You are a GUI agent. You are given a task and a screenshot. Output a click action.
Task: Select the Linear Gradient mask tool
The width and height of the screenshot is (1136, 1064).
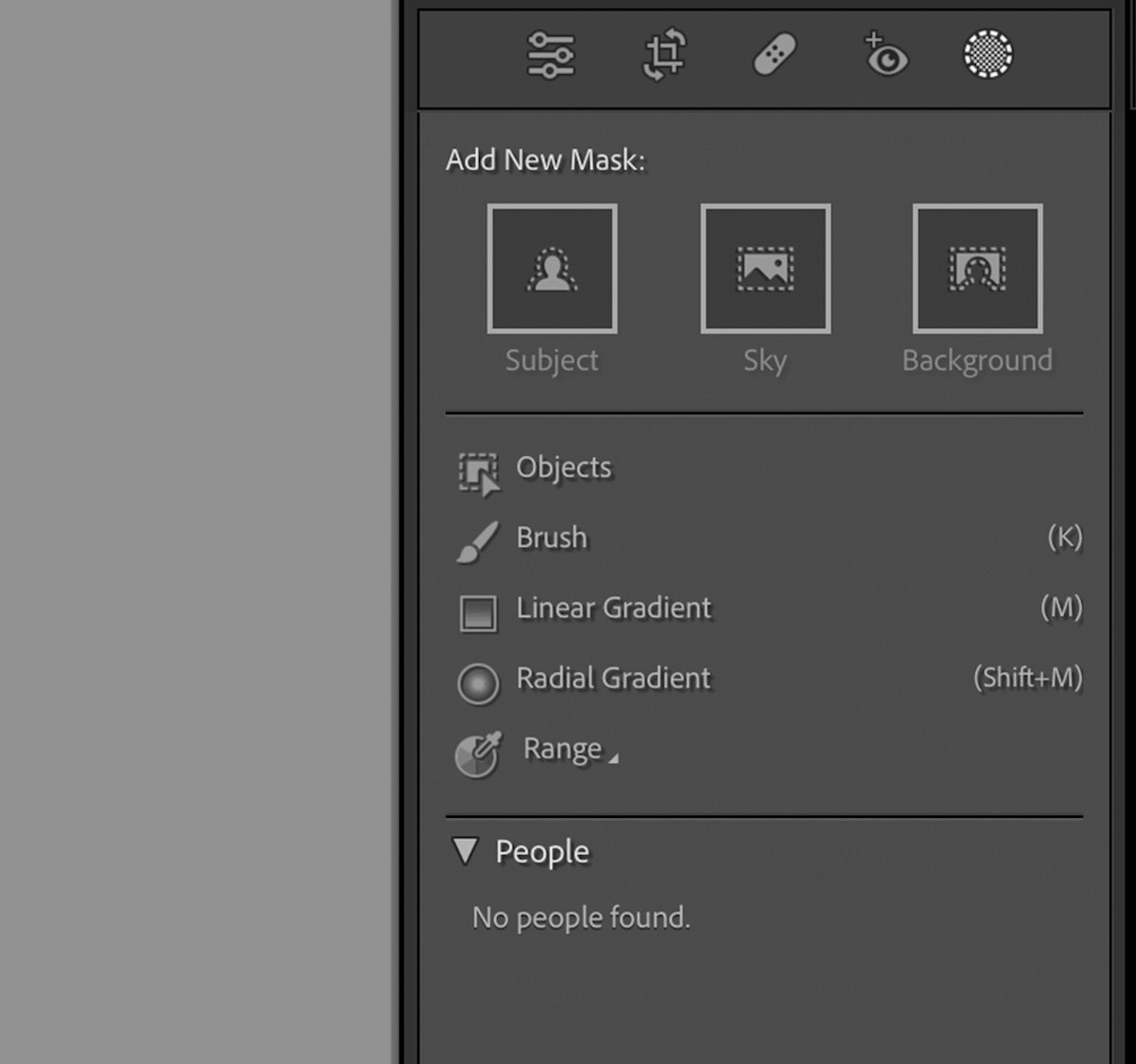click(x=612, y=608)
